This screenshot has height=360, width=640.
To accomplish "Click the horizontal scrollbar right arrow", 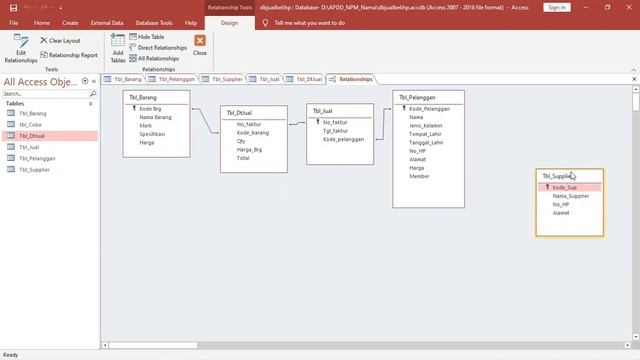I will (628, 345).
